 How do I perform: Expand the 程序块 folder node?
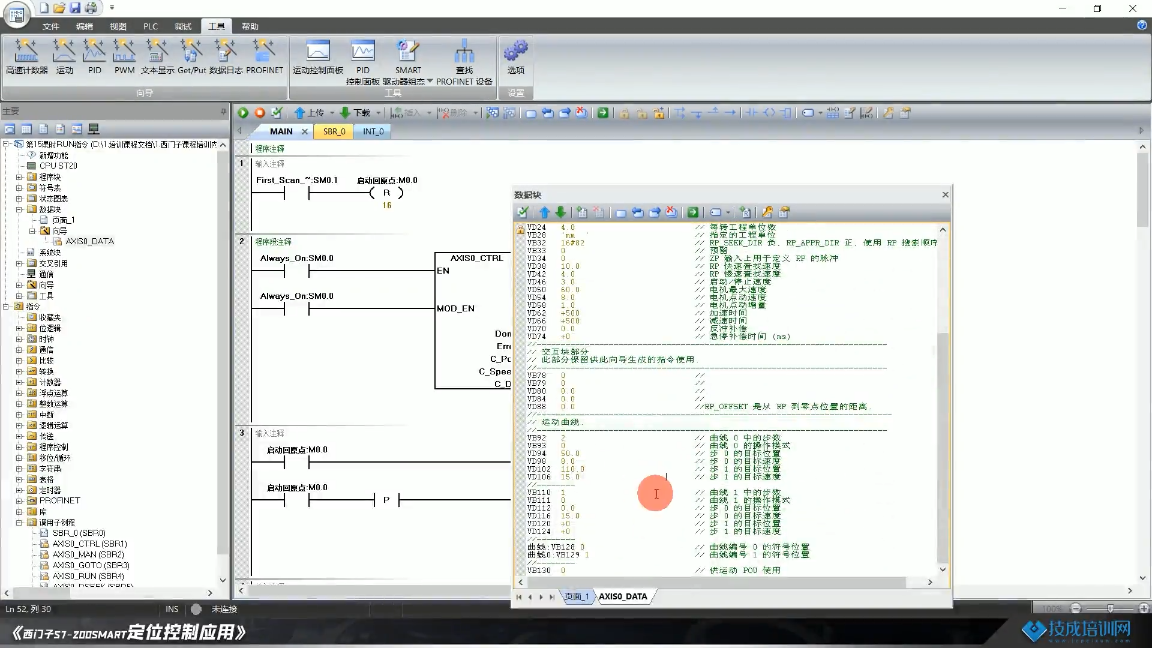(19, 177)
